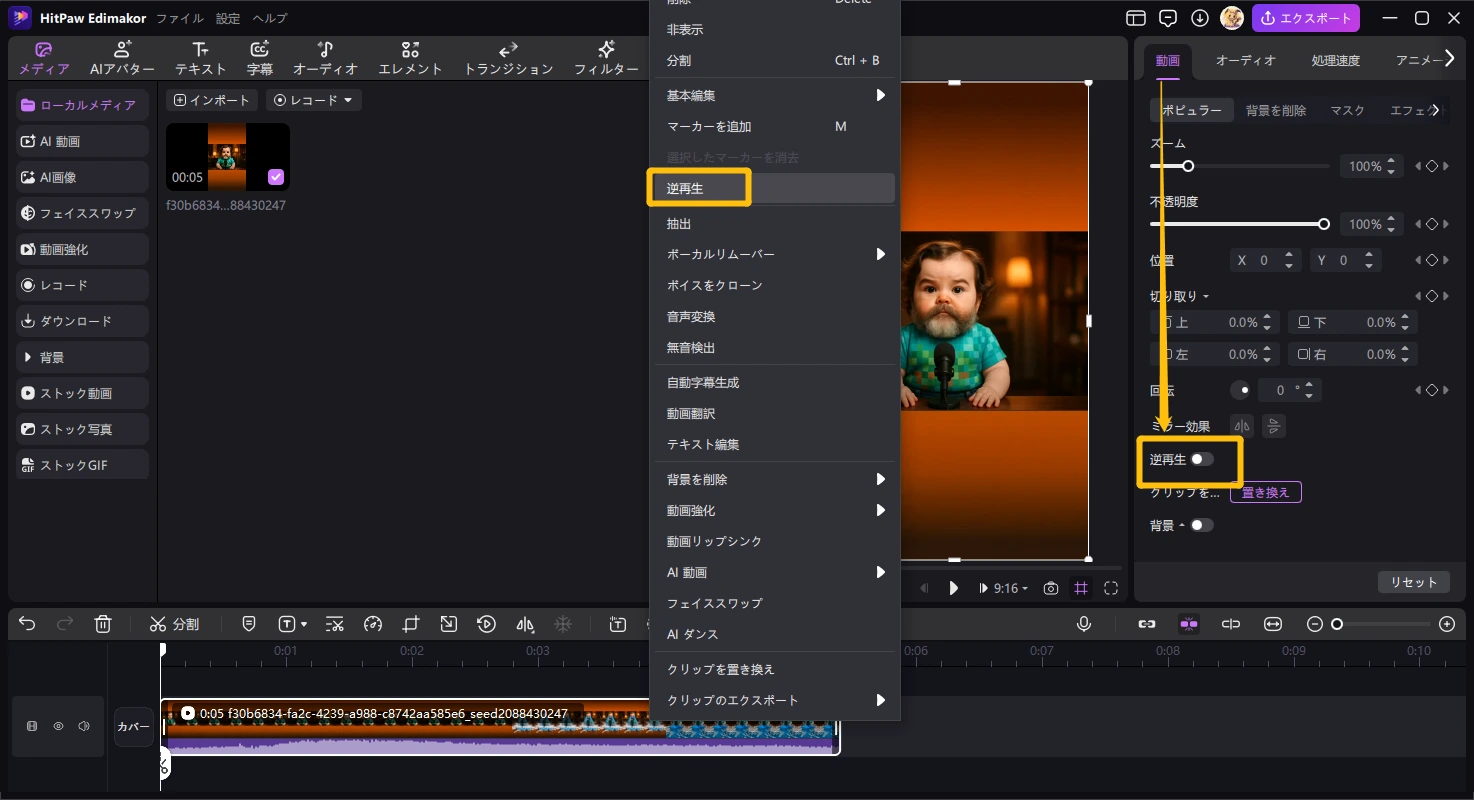Open the エレメント tool tab
Screen dimensions: 1474x800
pyautogui.click(x=410, y=58)
